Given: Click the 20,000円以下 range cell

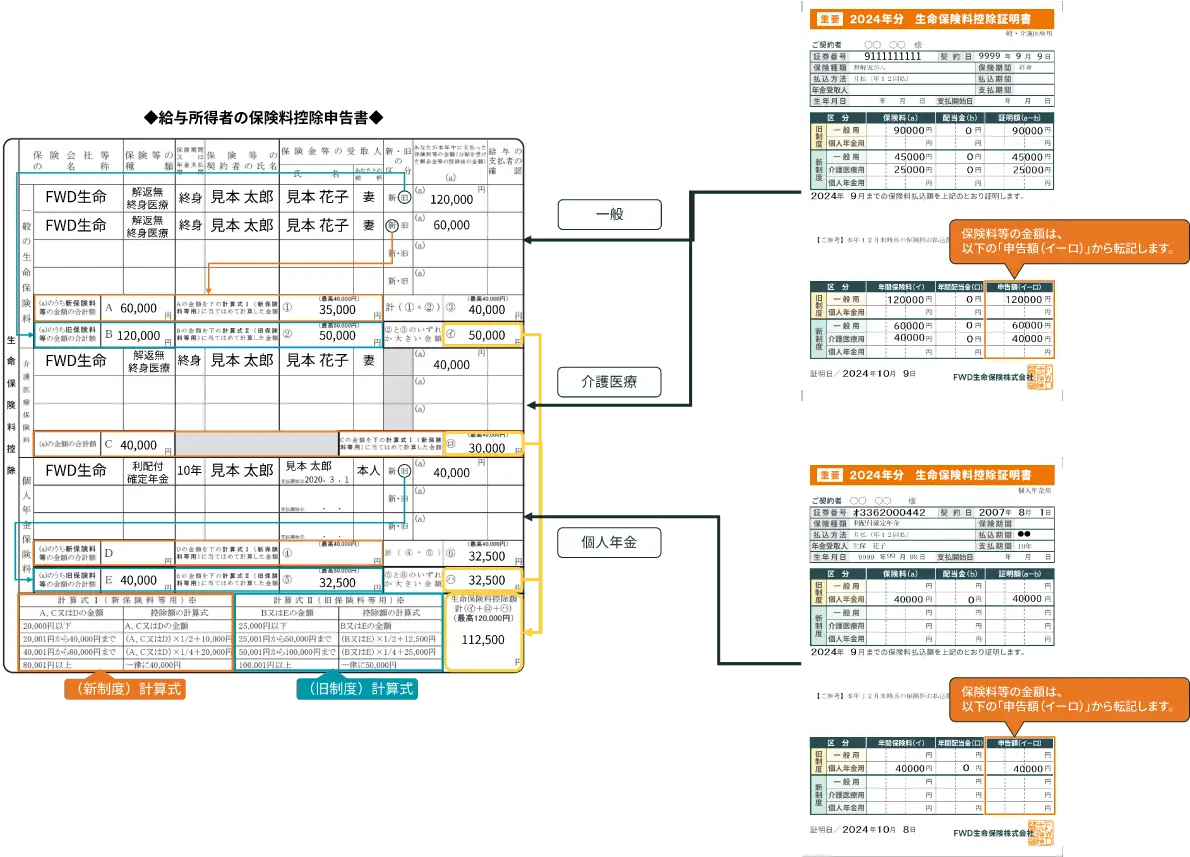Looking at the screenshot, I should (x=47, y=626).
